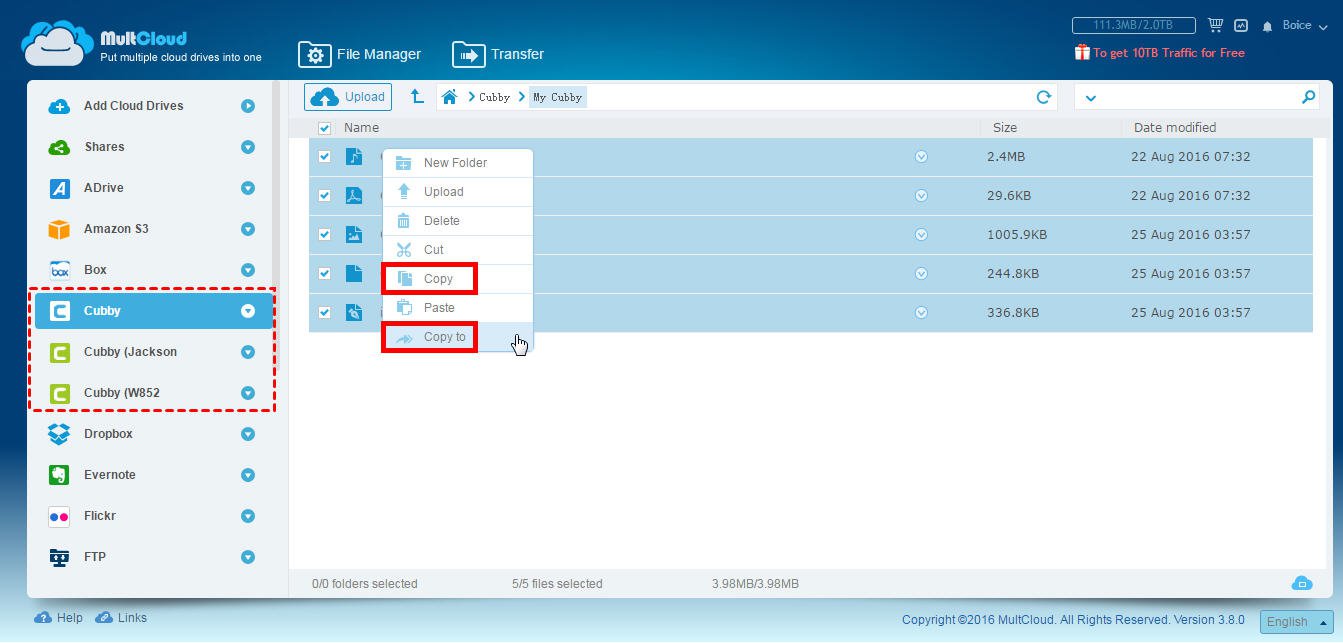Click To get 10TB Traffic for Free link
This screenshot has height=643, width=1343.
click(1160, 53)
